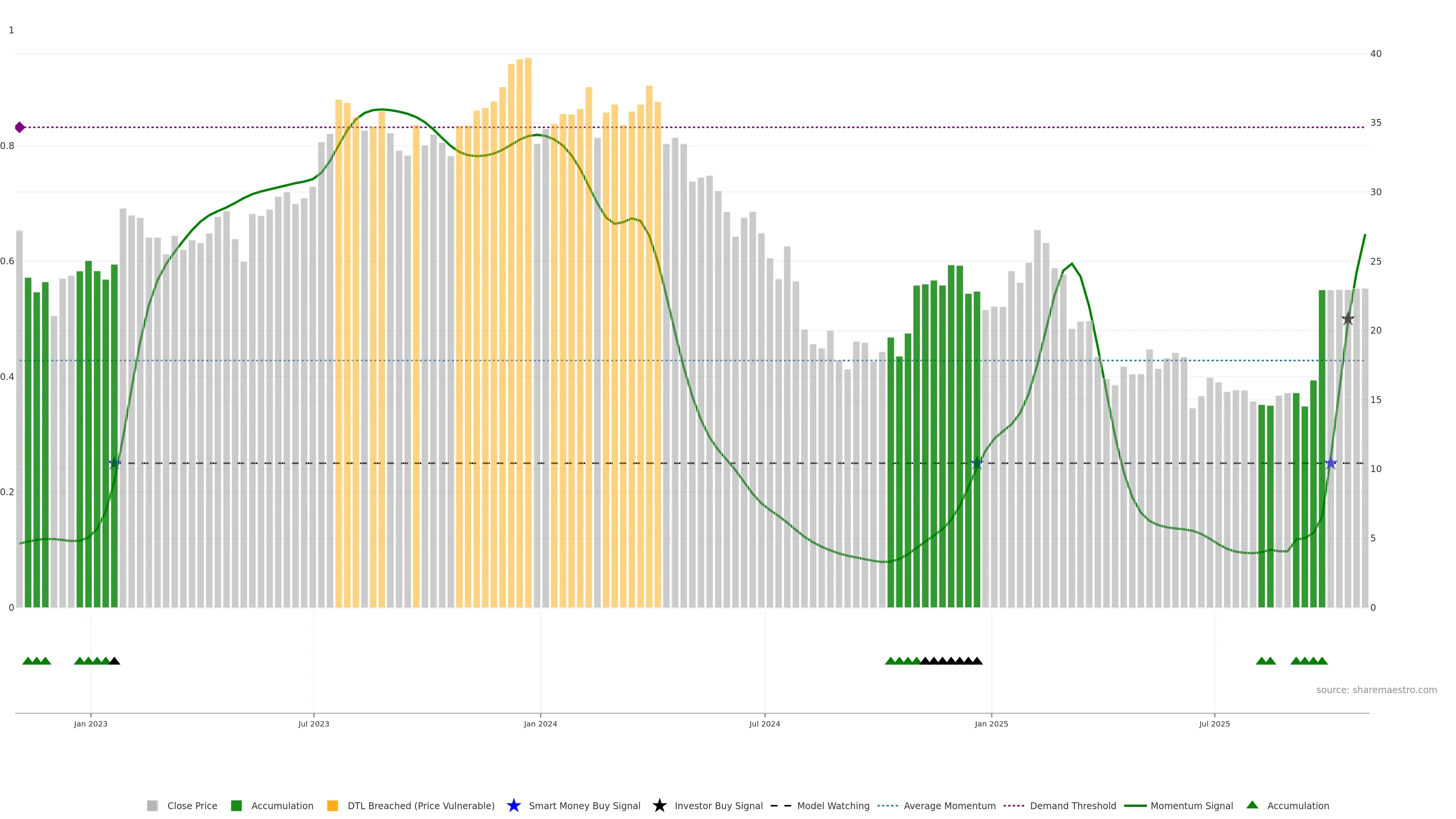
Task: Click the Jul 2025 axis label
Action: [1214, 723]
